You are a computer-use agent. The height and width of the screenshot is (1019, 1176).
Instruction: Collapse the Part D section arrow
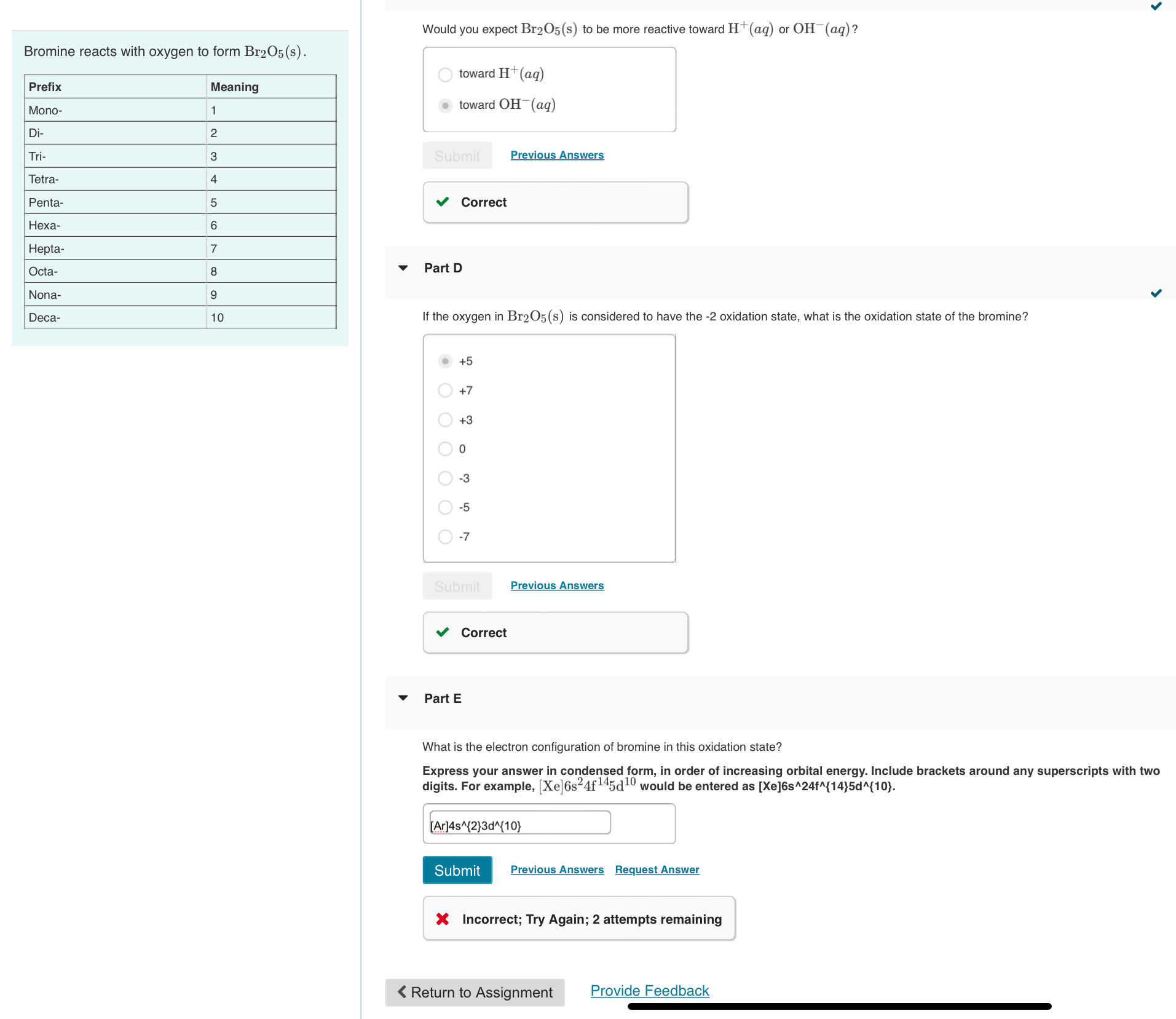tap(403, 268)
